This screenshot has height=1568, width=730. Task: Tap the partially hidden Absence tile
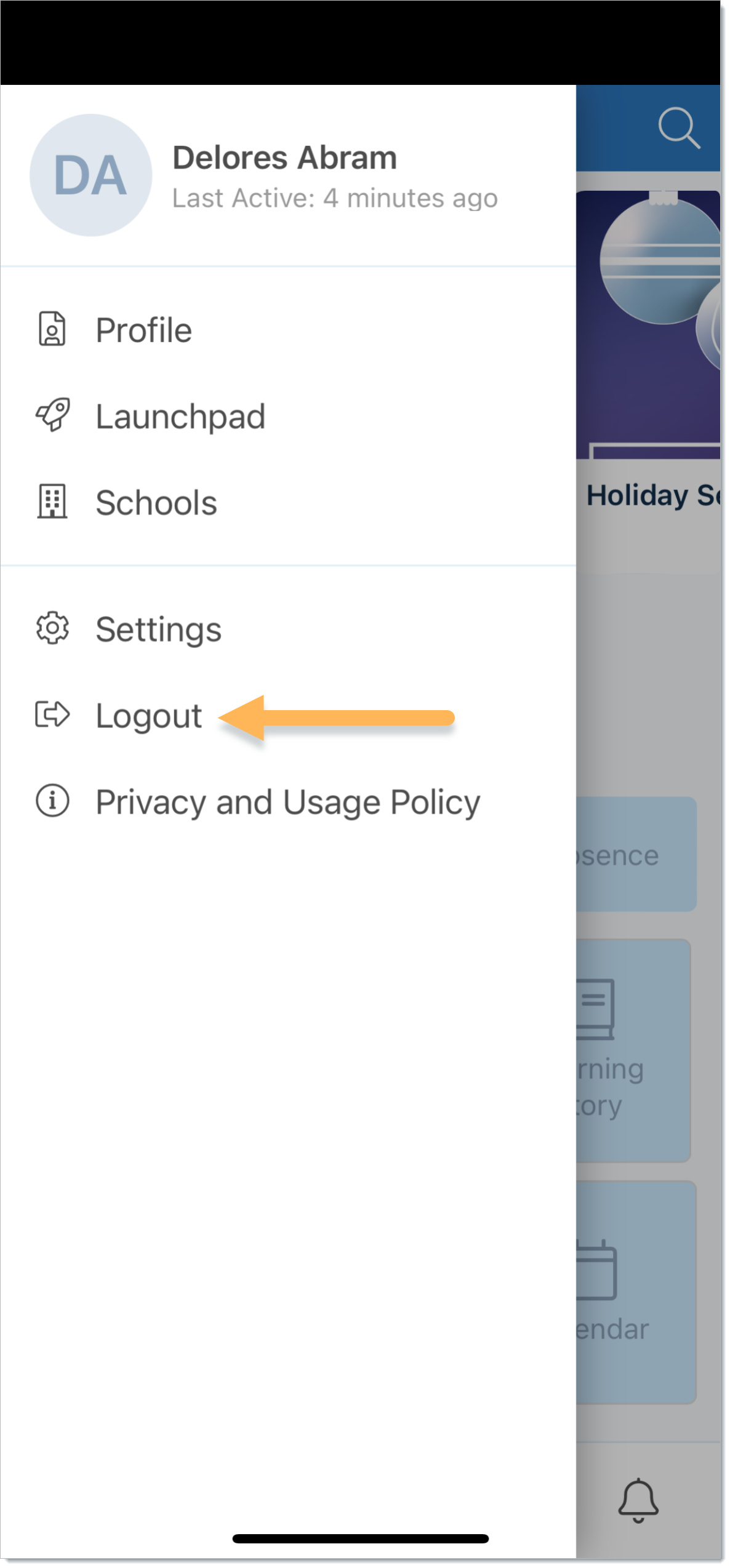point(636,854)
